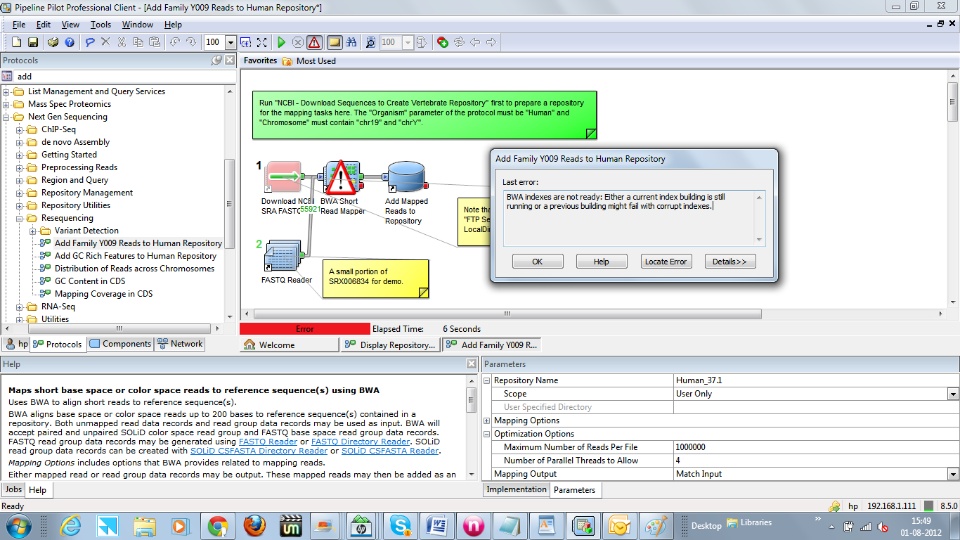Create a new protocol with the blank page icon
Image resolution: width=960 pixels, height=540 pixels.
click(17, 42)
